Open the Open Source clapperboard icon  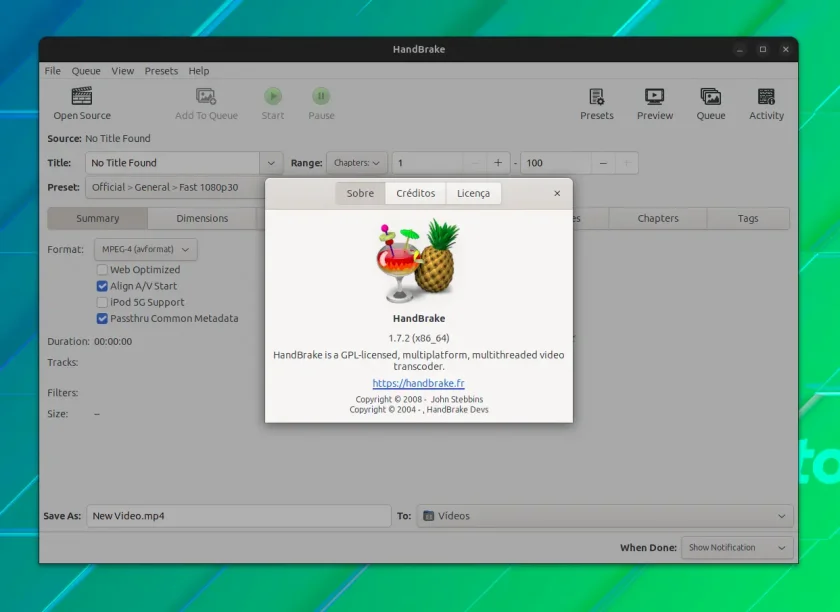tap(82, 96)
